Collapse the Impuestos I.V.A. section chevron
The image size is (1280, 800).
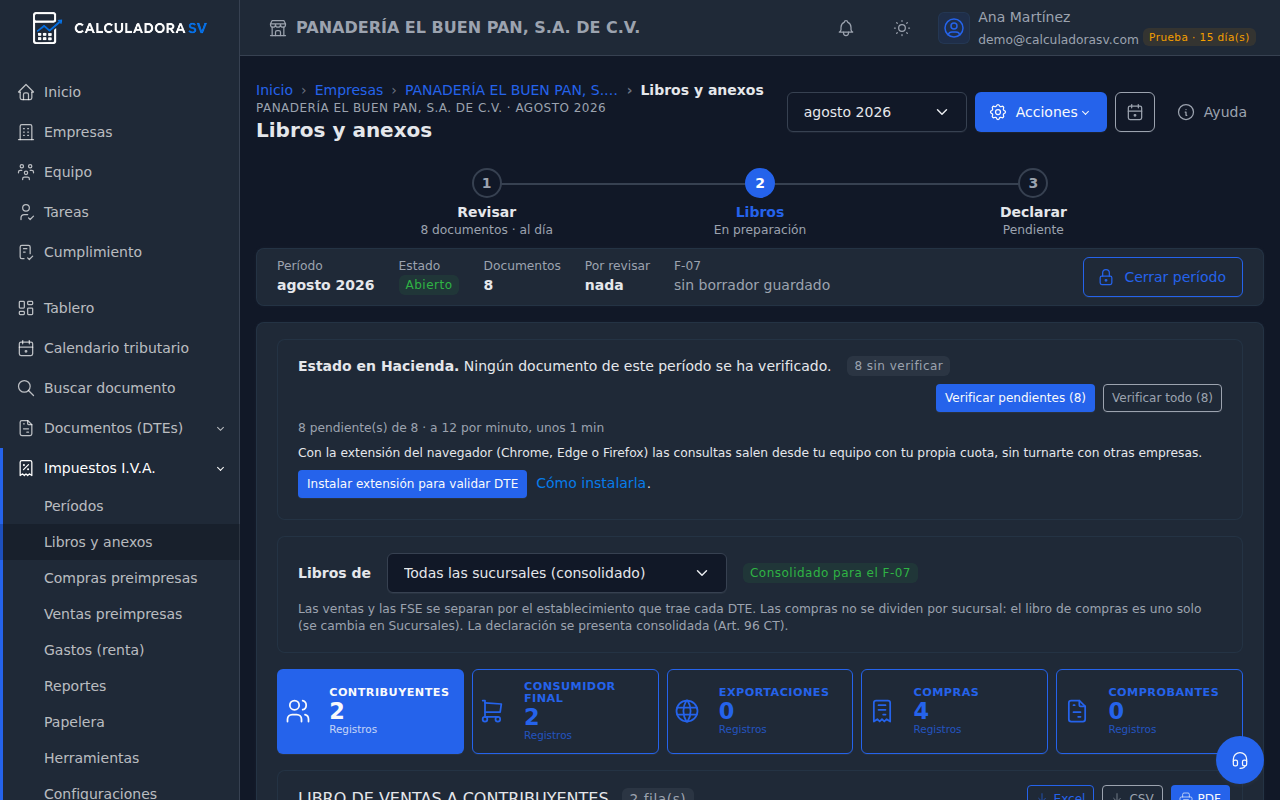[x=221, y=468]
